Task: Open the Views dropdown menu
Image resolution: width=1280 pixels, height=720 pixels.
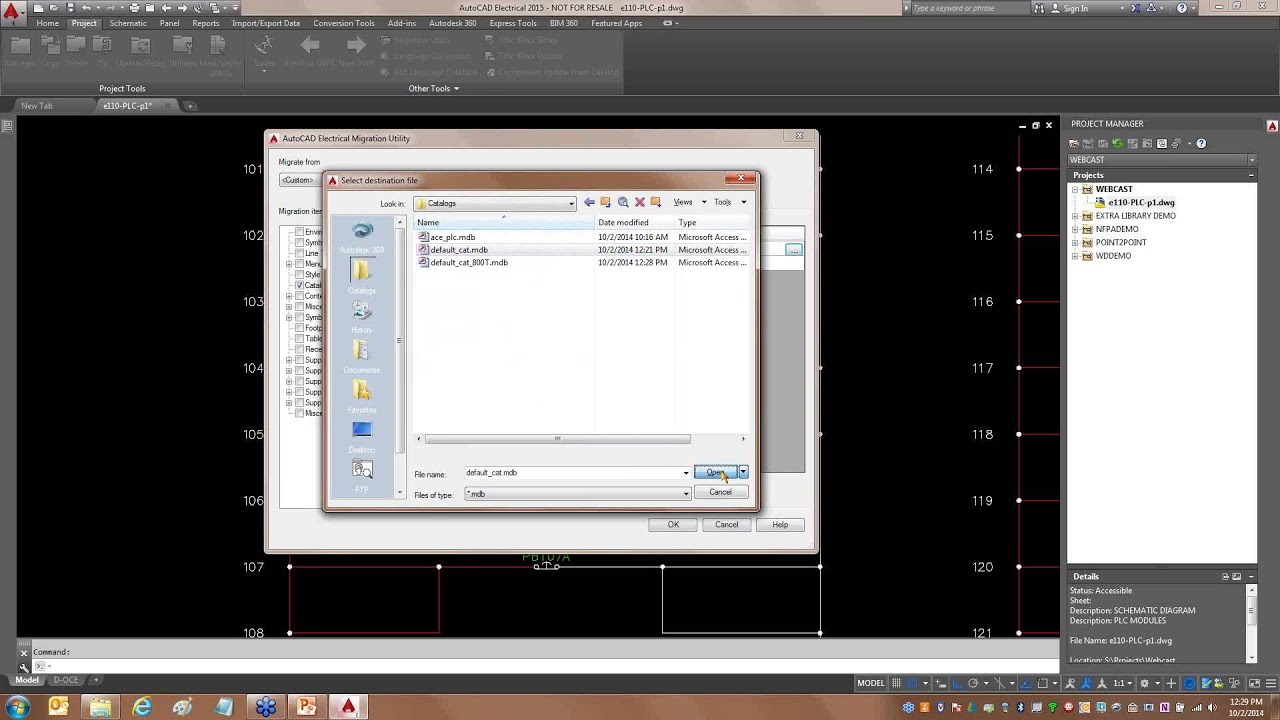Action: [x=689, y=202]
